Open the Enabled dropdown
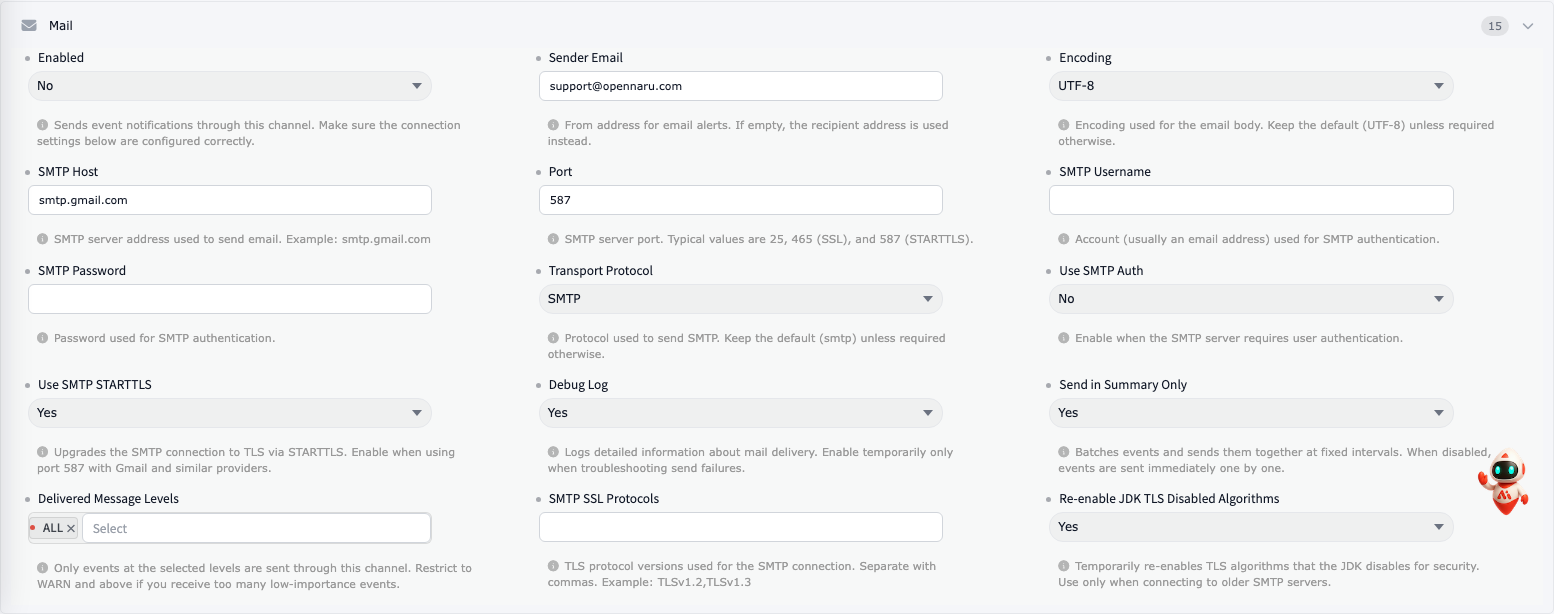The image size is (1554, 614). coord(230,86)
